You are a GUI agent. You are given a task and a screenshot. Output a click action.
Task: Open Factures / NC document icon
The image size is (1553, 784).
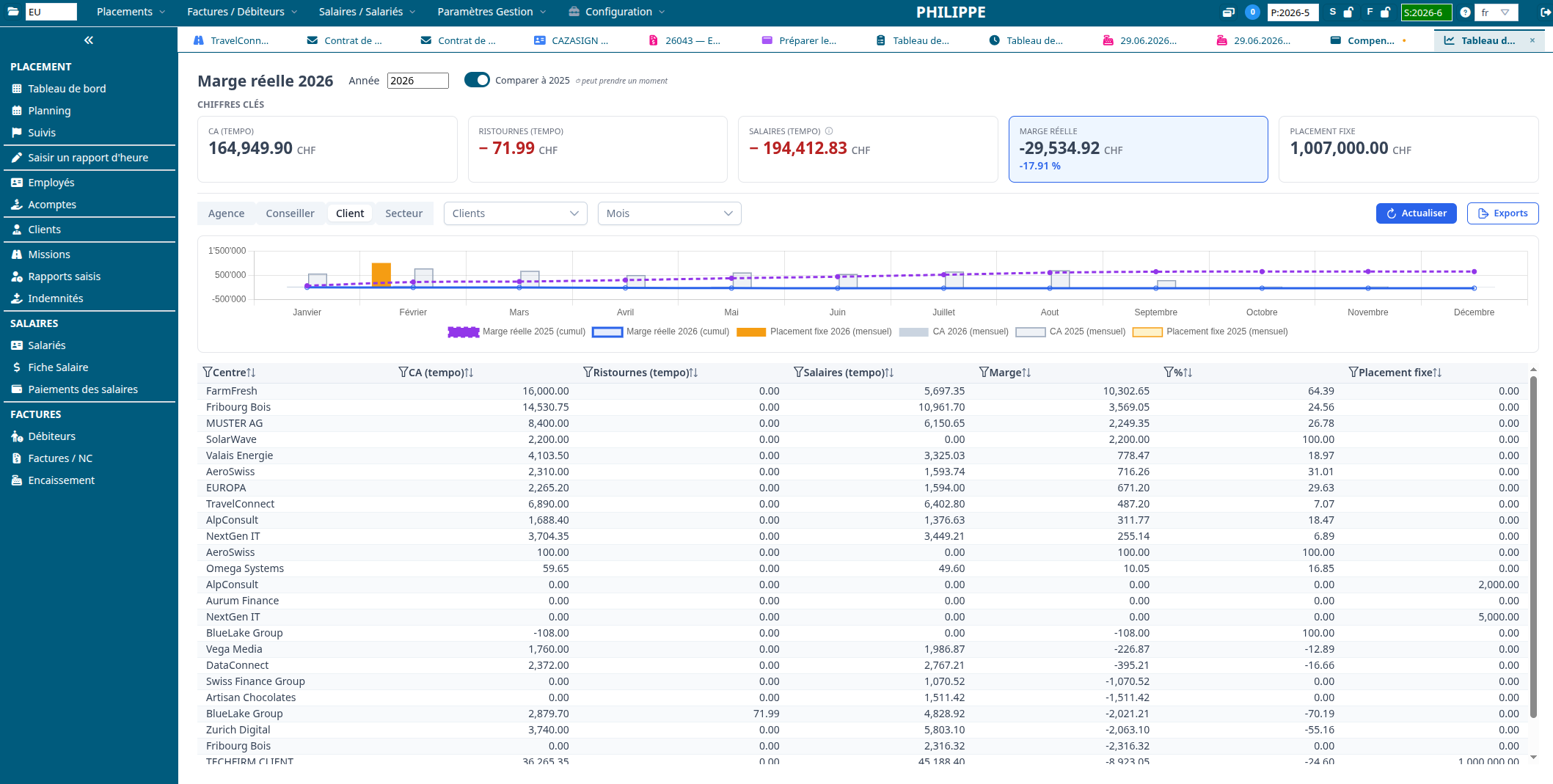(17, 458)
